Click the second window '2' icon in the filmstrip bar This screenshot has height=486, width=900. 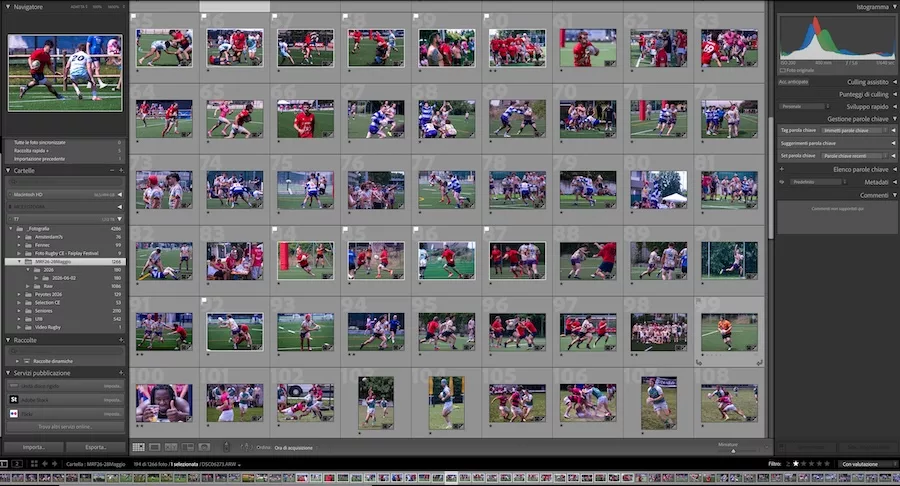click(x=17, y=464)
